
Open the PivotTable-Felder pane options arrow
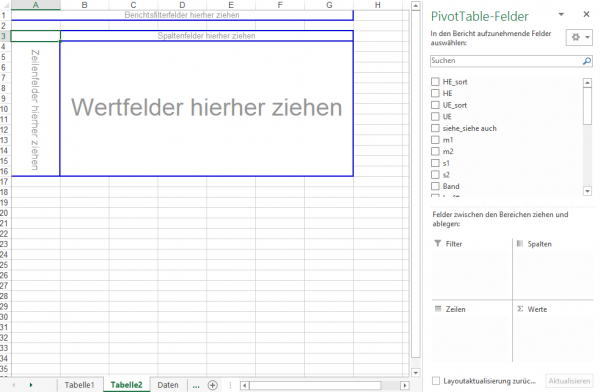[561, 15]
